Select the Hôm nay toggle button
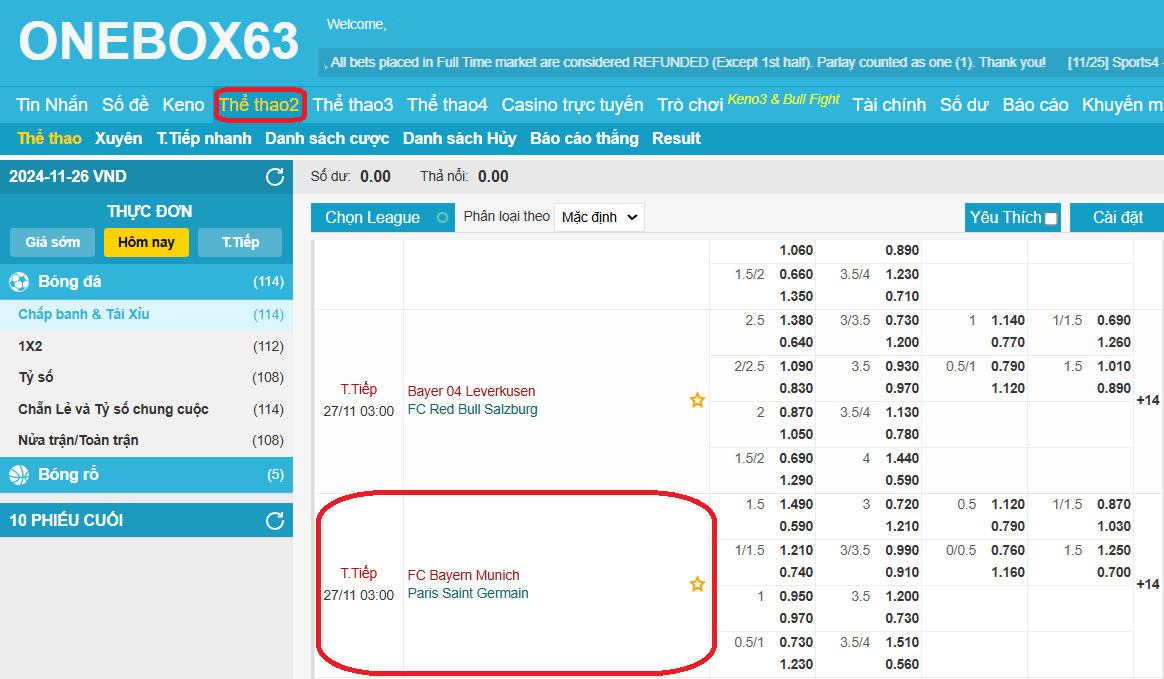The width and height of the screenshot is (1164, 679). pyautogui.click(x=146, y=242)
